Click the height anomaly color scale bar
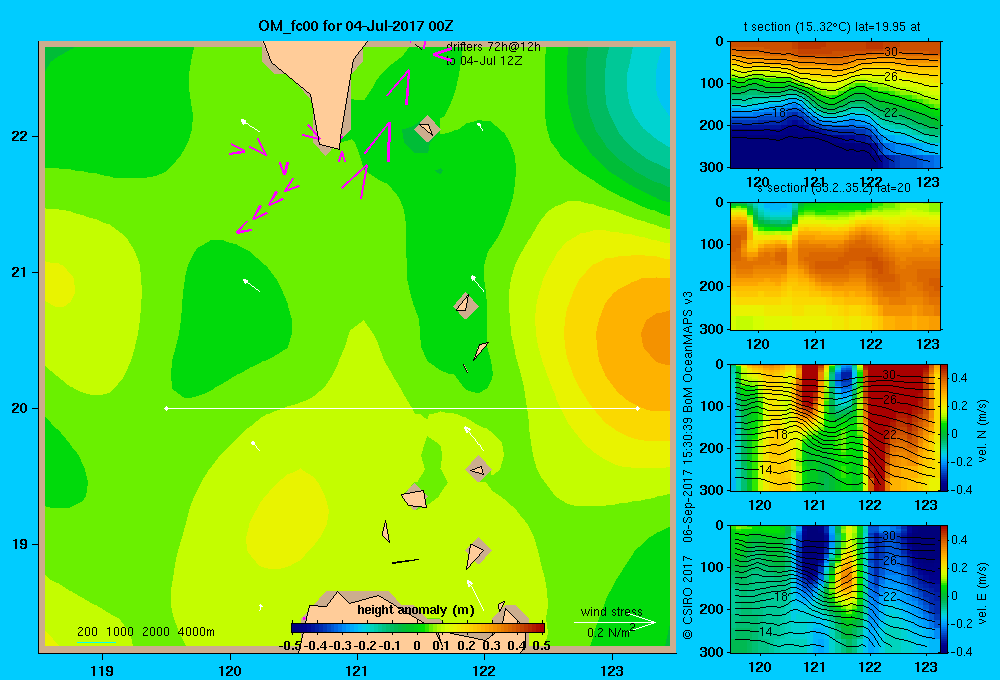The image size is (1000, 680). pos(418,628)
